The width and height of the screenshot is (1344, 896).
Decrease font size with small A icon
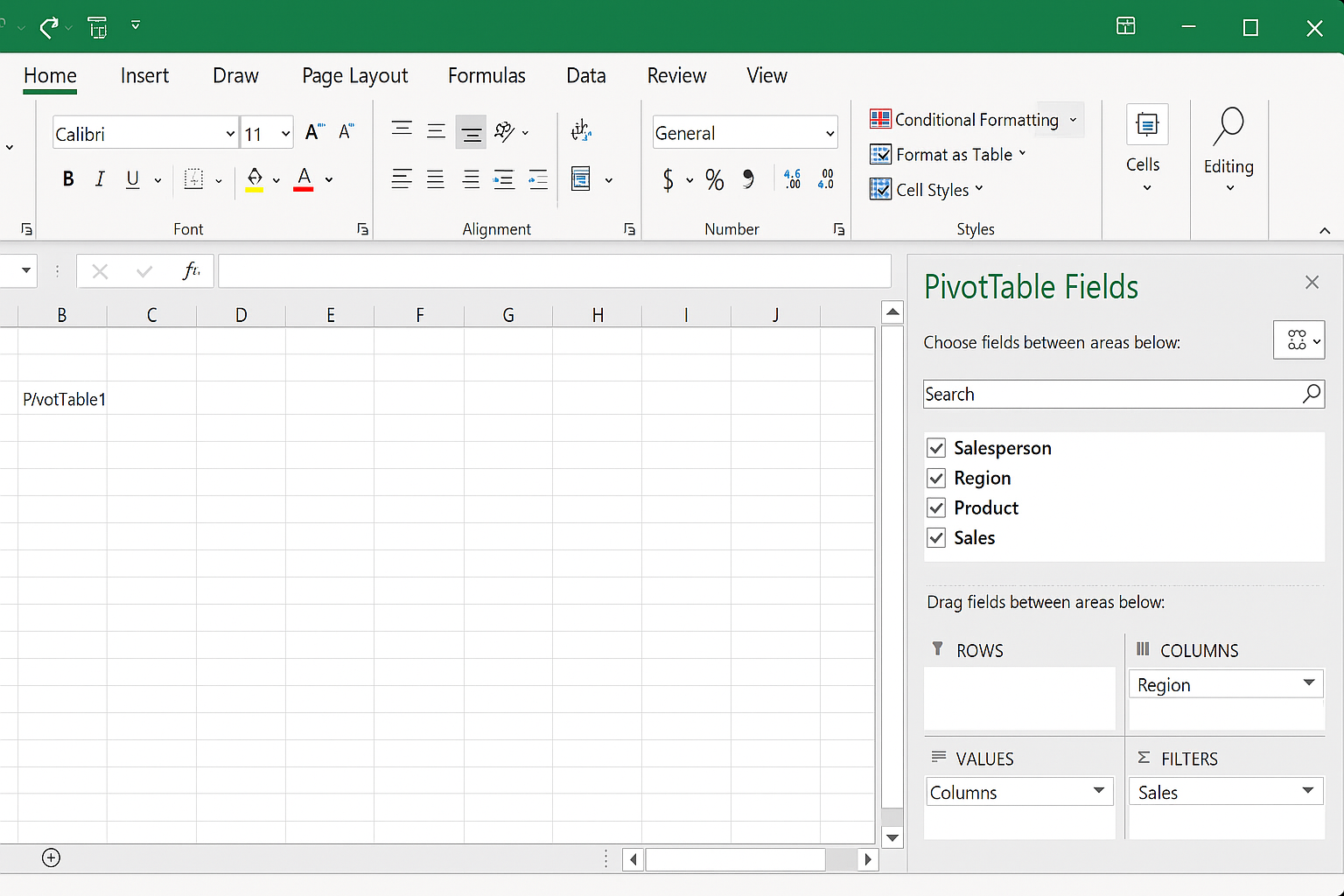tap(346, 131)
